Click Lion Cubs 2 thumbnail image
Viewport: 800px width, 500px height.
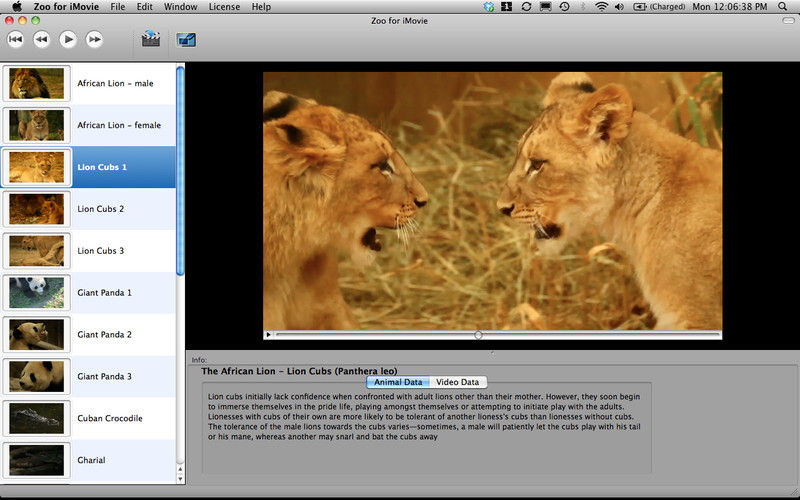coord(37,209)
